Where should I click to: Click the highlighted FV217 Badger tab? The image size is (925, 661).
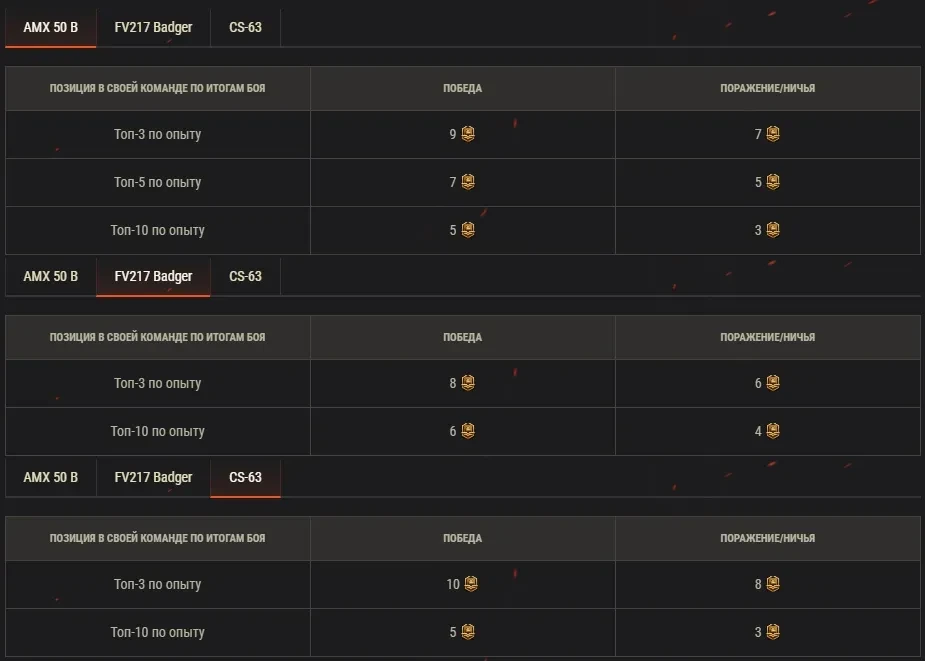click(153, 276)
